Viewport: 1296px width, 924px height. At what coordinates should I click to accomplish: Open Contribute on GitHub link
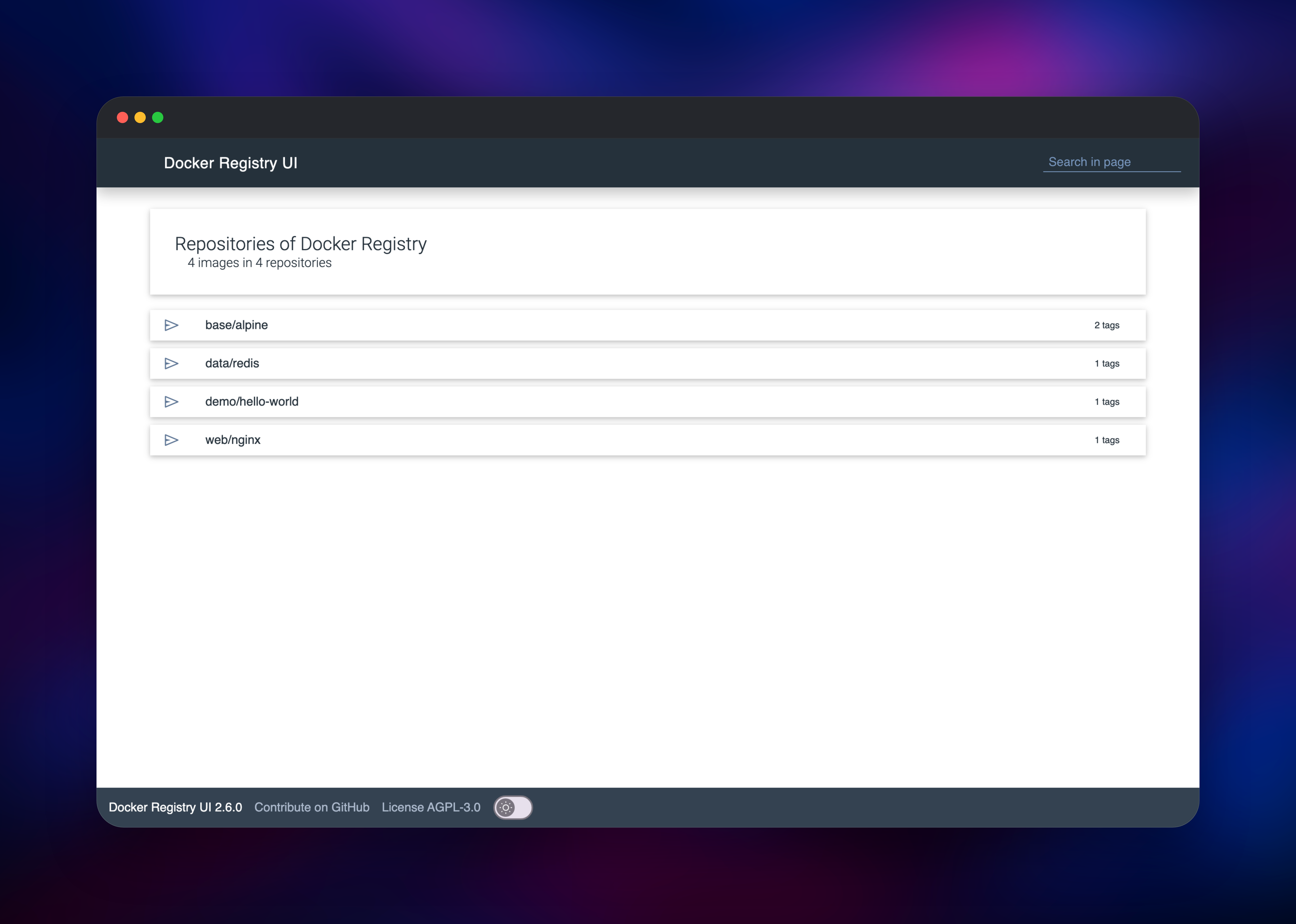pos(312,807)
